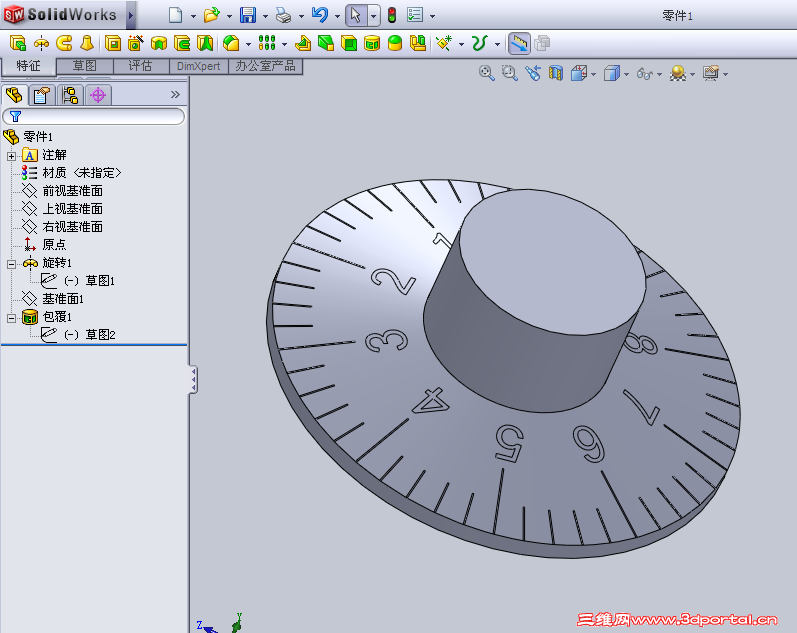Open the Display Style dropdown arrow

[626, 75]
